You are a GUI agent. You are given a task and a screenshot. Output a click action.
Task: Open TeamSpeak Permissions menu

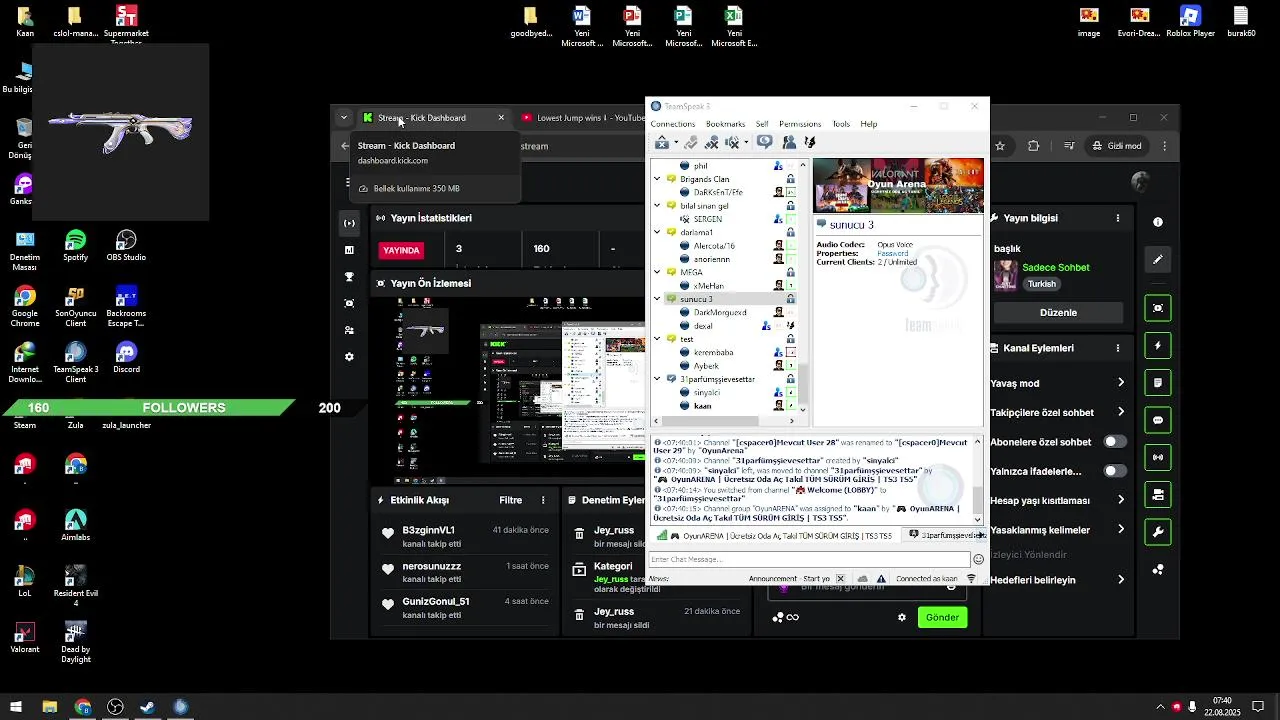(x=800, y=124)
